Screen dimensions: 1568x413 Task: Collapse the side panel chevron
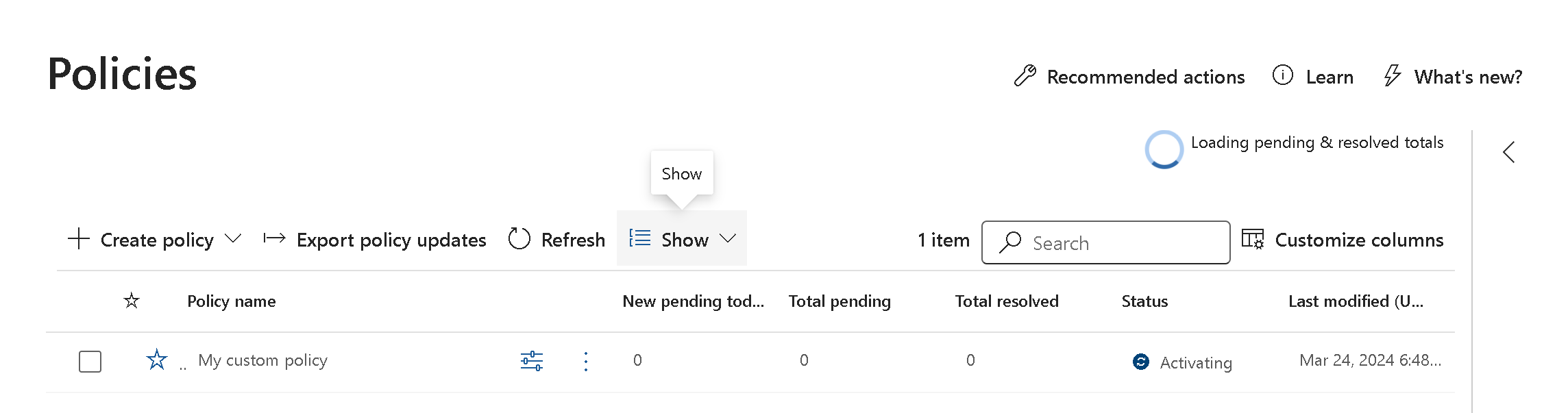[x=1508, y=152]
